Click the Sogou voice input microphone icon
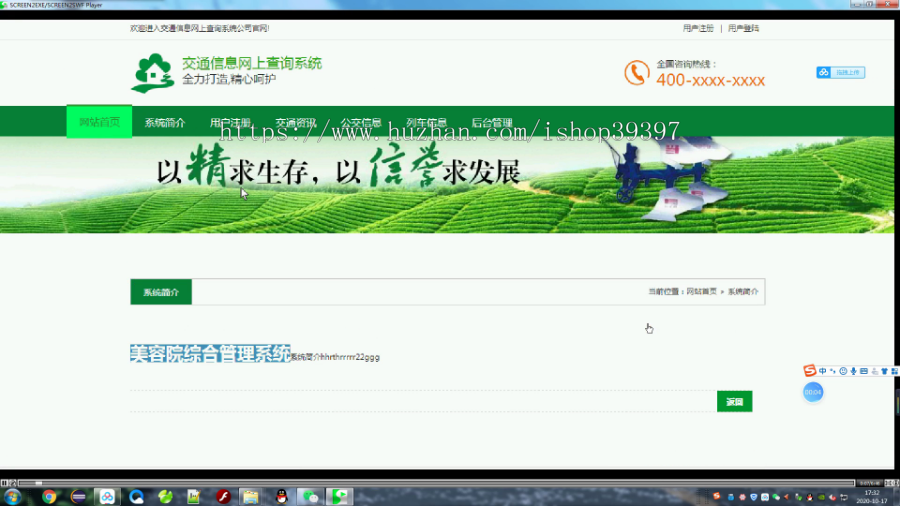 pos(854,371)
